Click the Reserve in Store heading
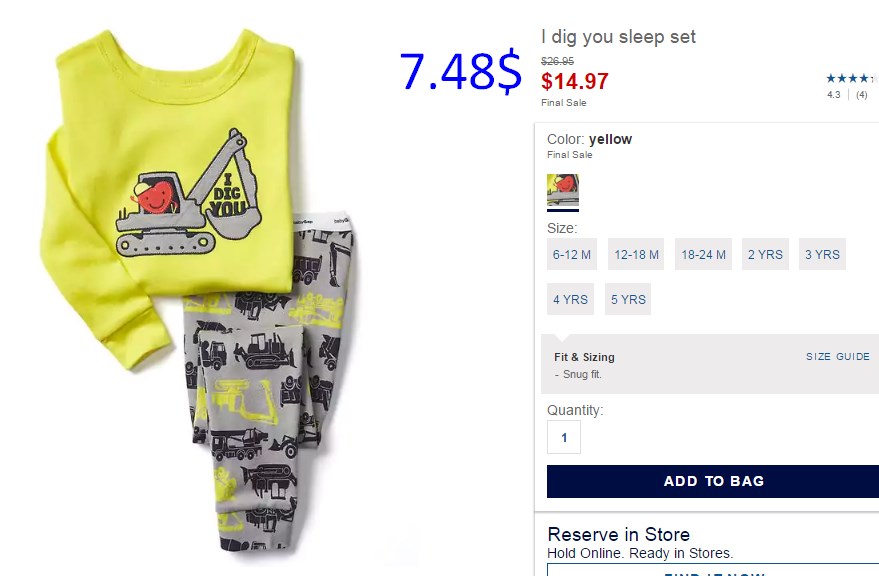 coord(618,534)
